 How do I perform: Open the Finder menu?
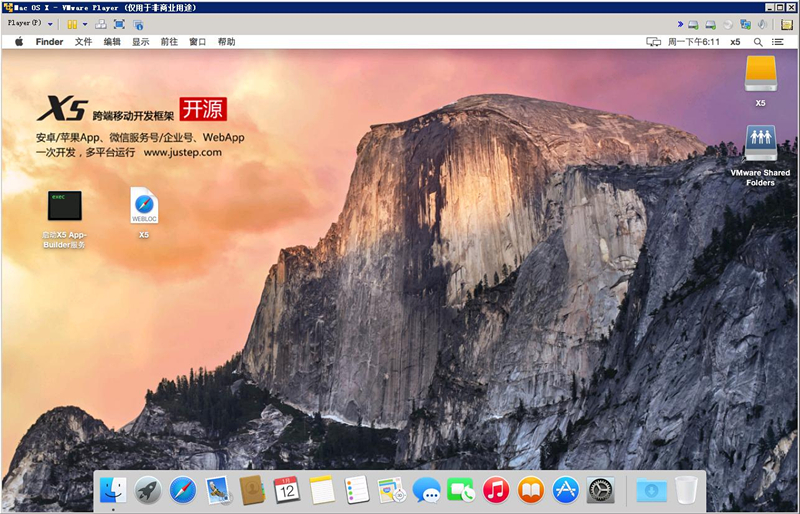pos(49,42)
